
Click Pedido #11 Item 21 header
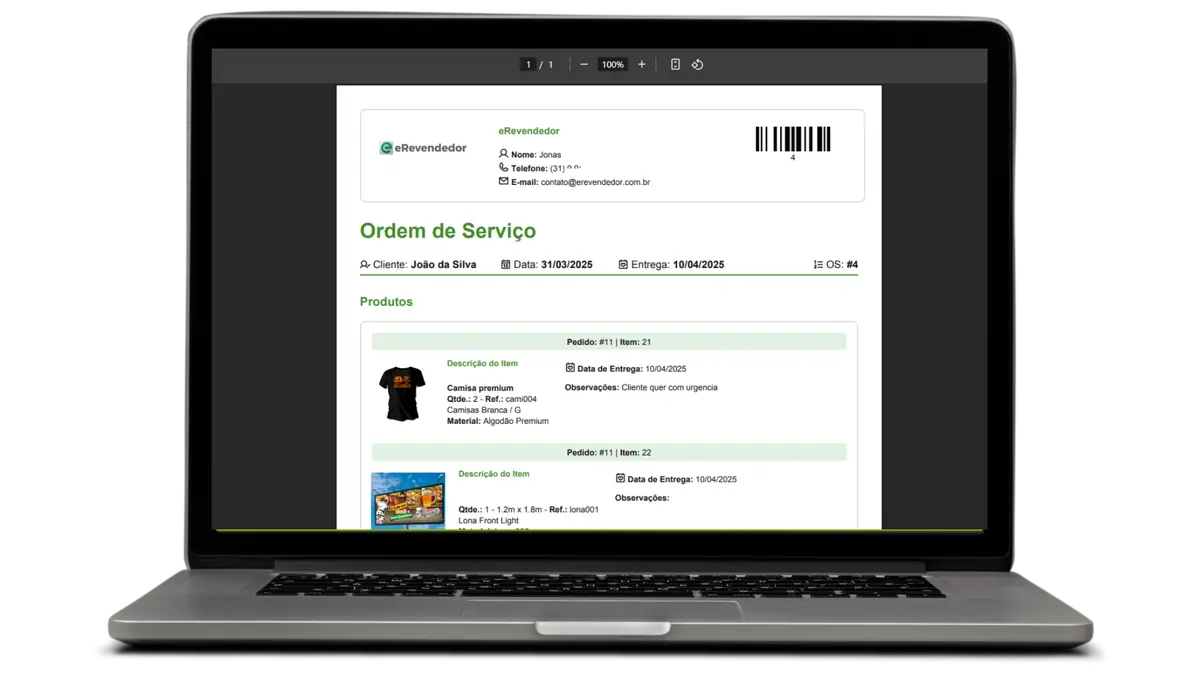609,342
